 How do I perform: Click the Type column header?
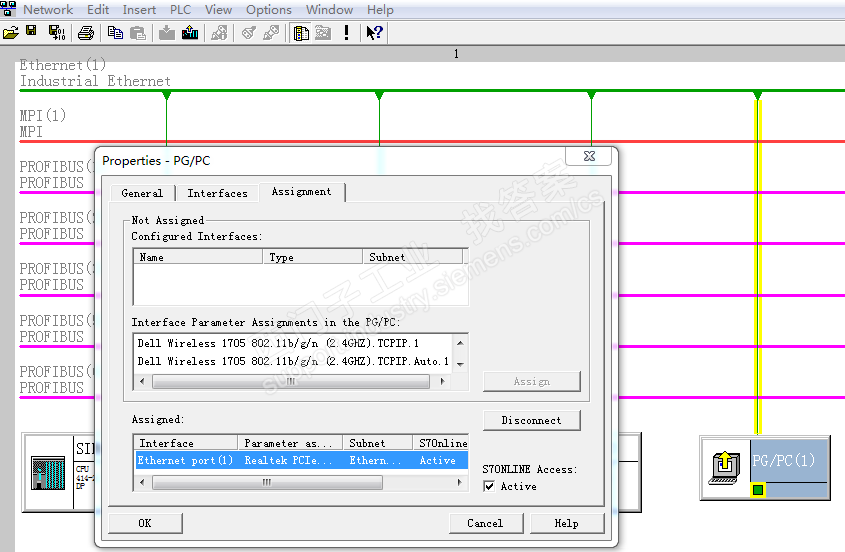tap(313, 257)
